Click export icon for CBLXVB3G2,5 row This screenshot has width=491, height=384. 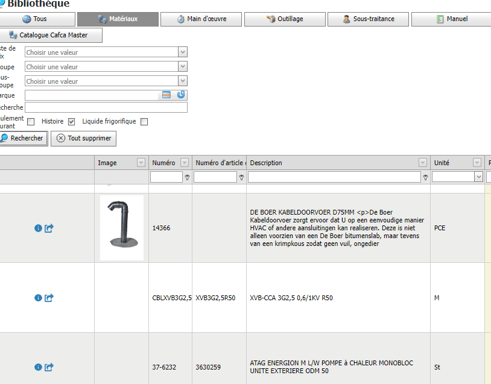(49, 298)
